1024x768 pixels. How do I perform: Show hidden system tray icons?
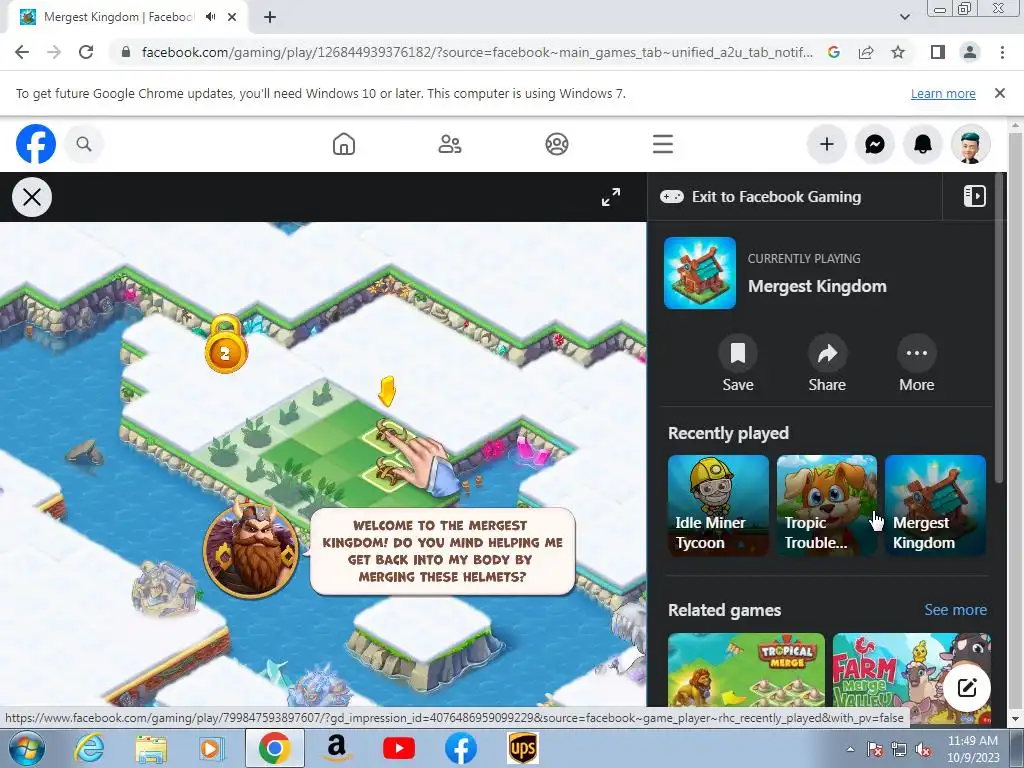tap(850, 749)
